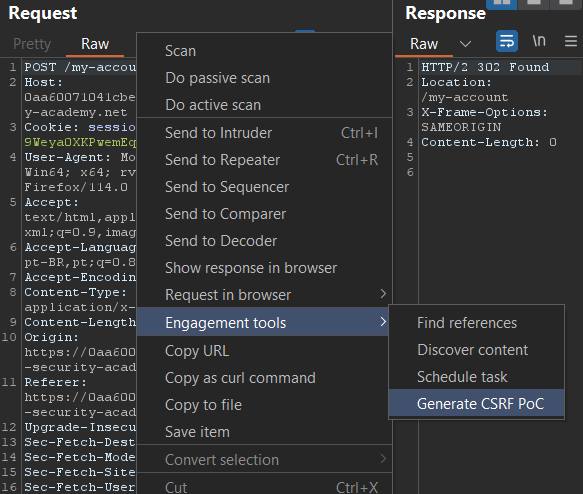The width and height of the screenshot is (583, 494).
Task: Toggle show non-printable characters \n icon
Action: [x=539, y=41]
